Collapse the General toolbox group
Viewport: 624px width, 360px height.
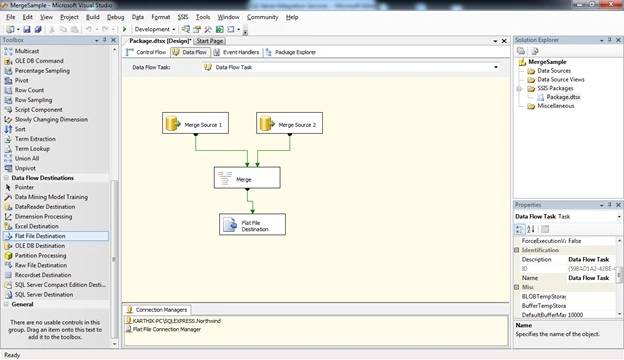point(6,304)
